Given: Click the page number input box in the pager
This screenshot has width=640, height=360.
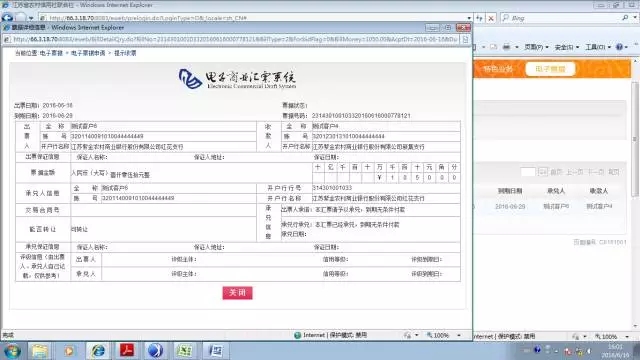Looking at the screenshot, I should [x=528, y=172].
